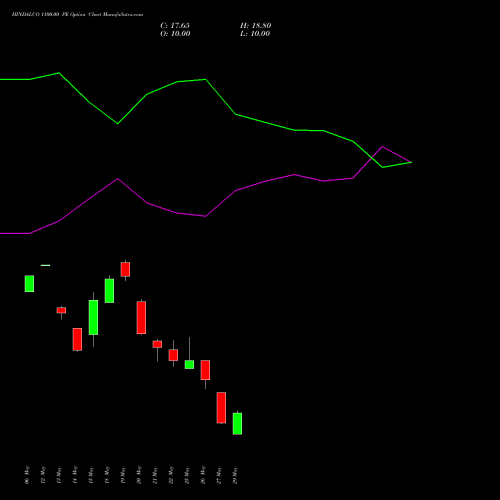
Task: Click the close price value C: 17.65
Action: click(175, 26)
